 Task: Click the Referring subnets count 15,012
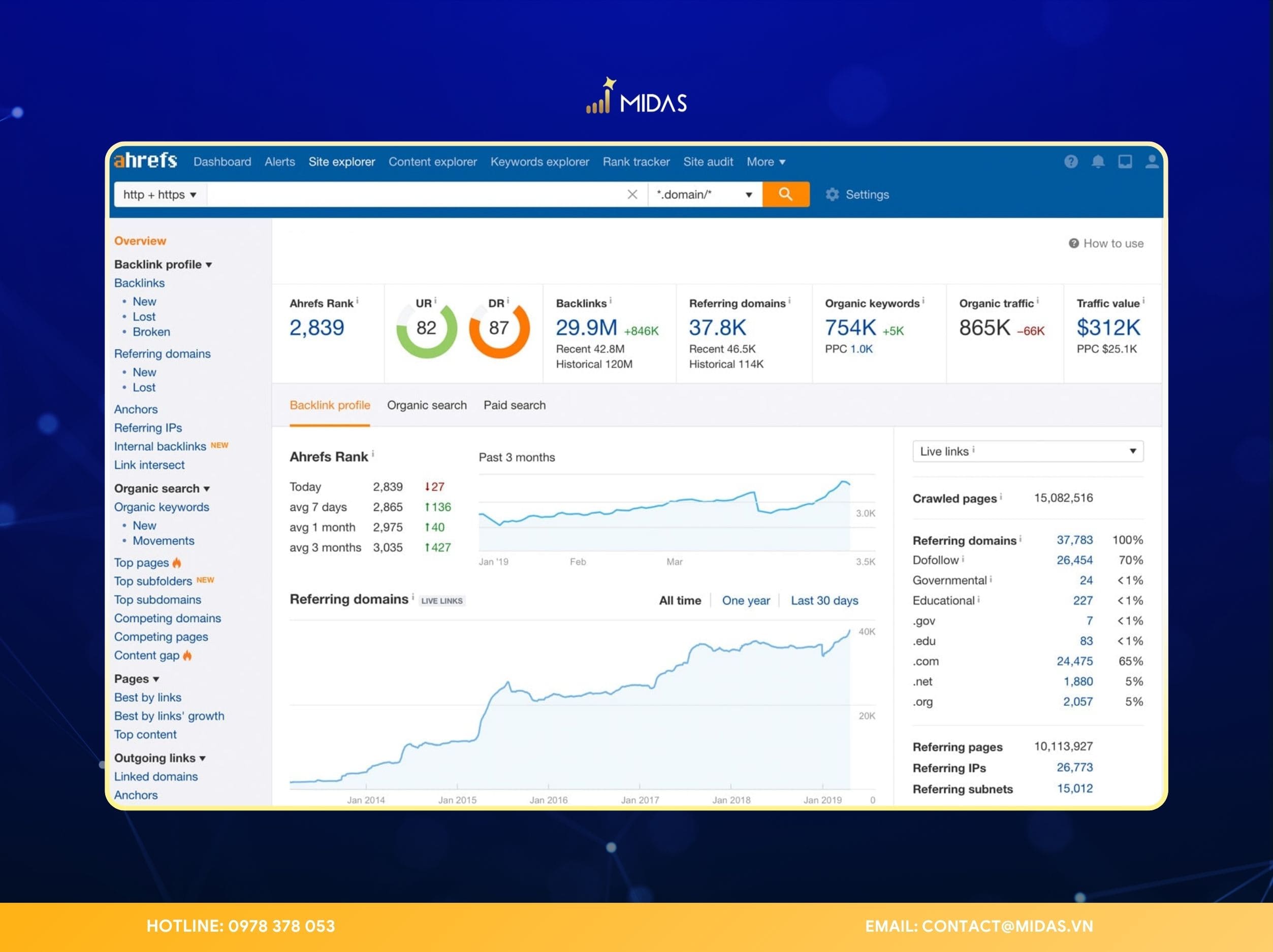[1074, 789]
